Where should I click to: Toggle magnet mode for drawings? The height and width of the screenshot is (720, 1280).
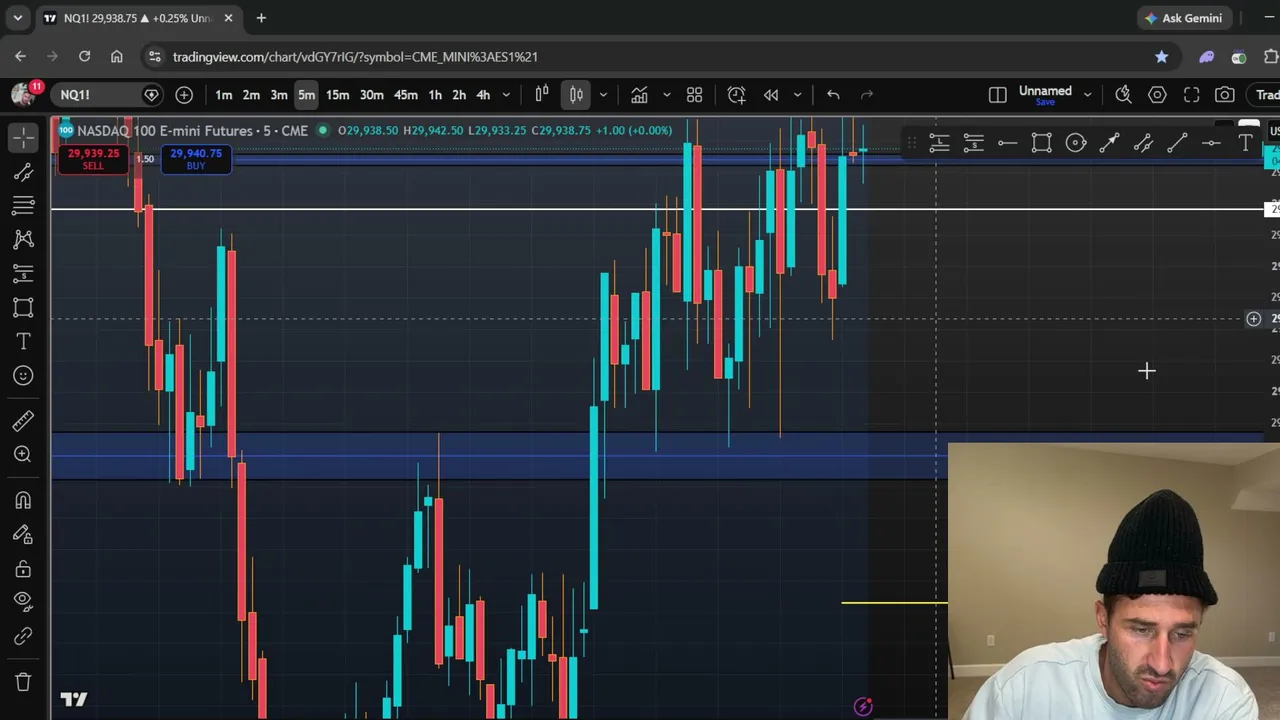pyautogui.click(x=23, y=500)
